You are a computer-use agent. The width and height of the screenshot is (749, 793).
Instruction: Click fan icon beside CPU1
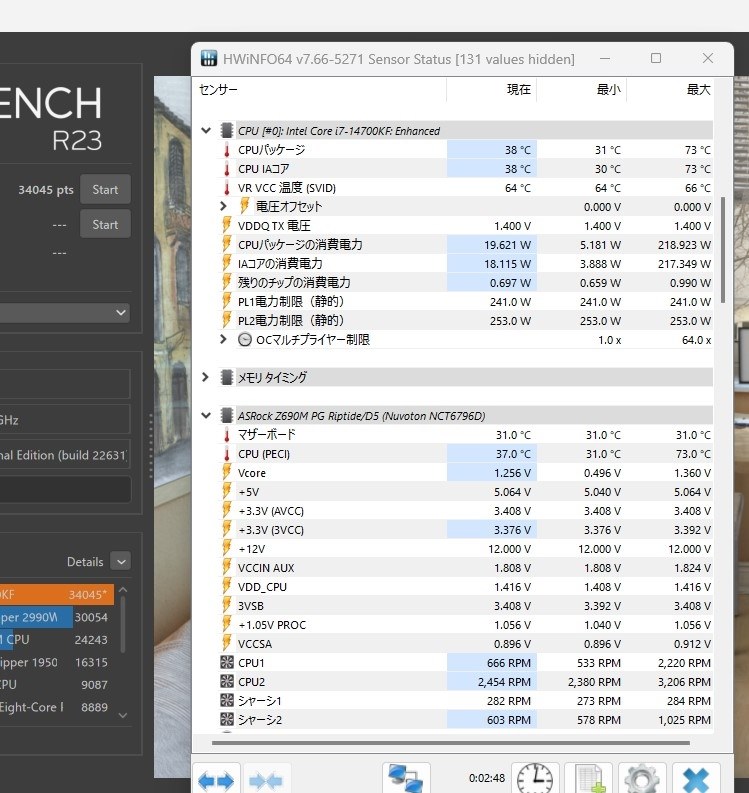point(227,663)
